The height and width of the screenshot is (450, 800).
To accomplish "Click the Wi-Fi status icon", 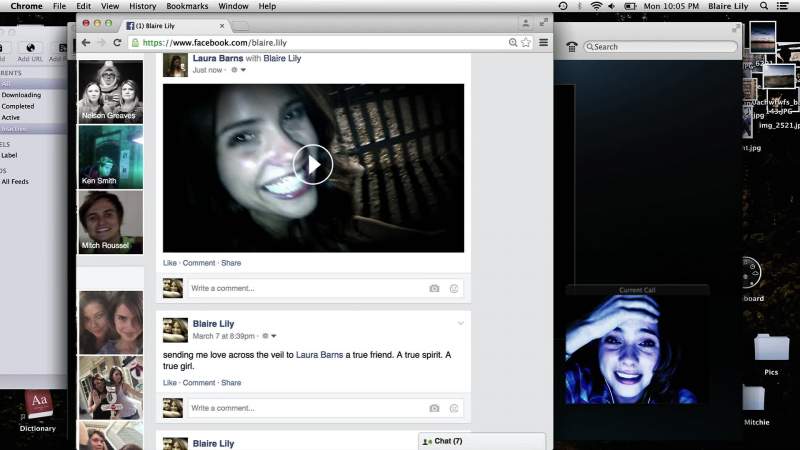I will click(x=596, y=6).
